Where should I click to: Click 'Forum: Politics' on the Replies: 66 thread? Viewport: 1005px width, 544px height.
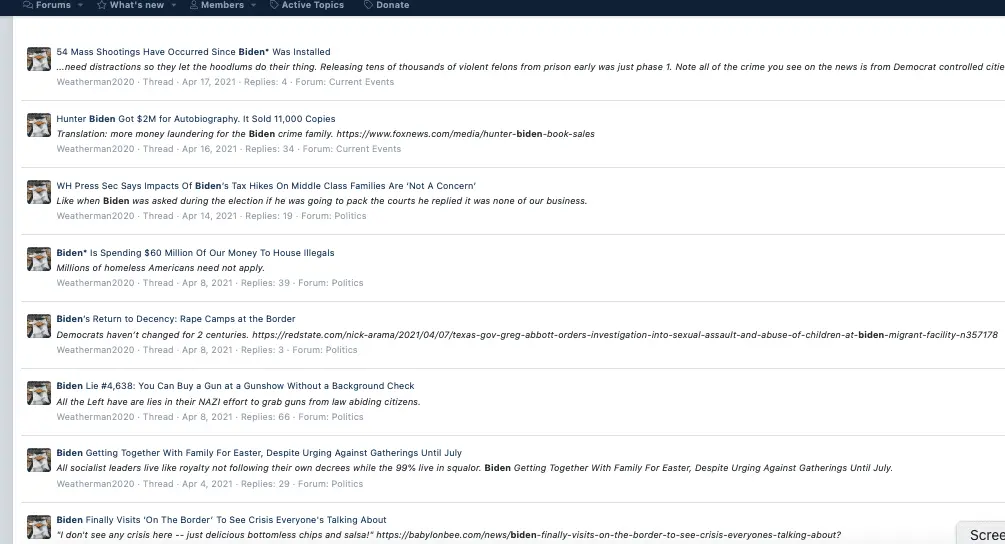pyautogui.click(x=331, y=417)
